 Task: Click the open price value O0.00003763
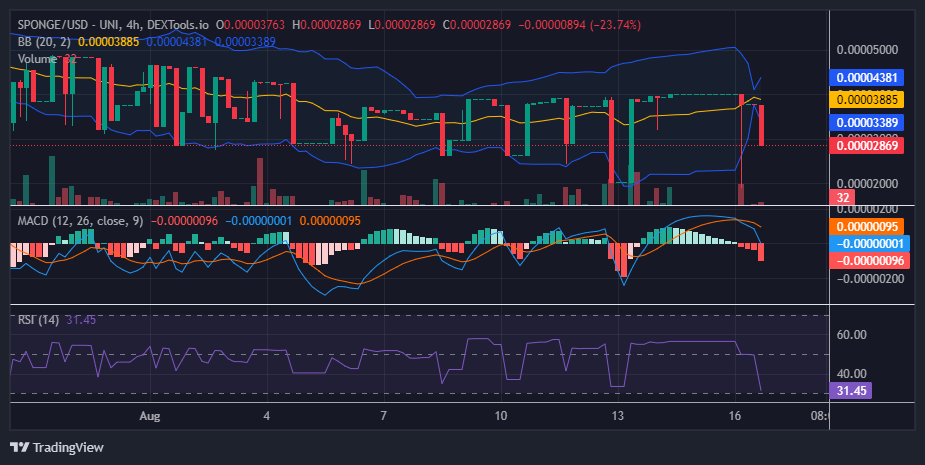(250, 25)
